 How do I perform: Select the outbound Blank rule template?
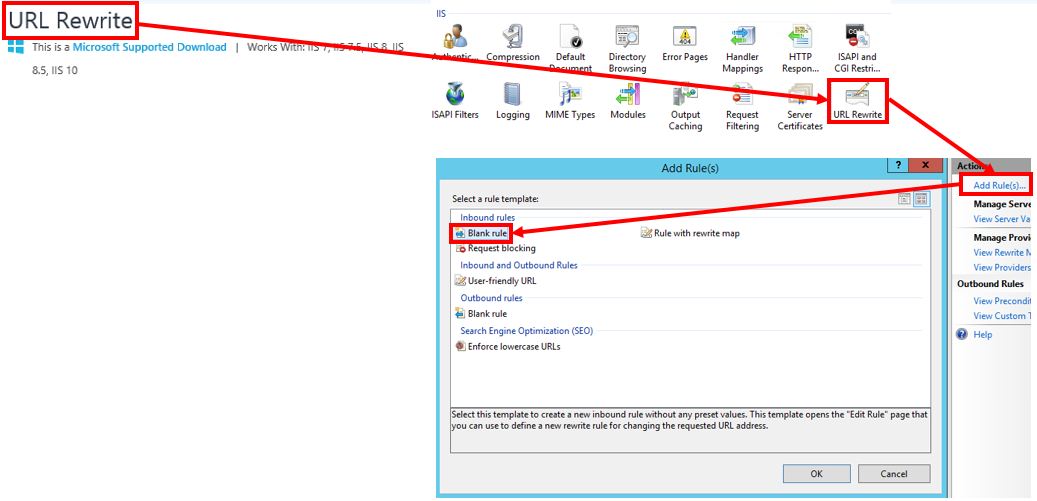(x=481, y=313)
